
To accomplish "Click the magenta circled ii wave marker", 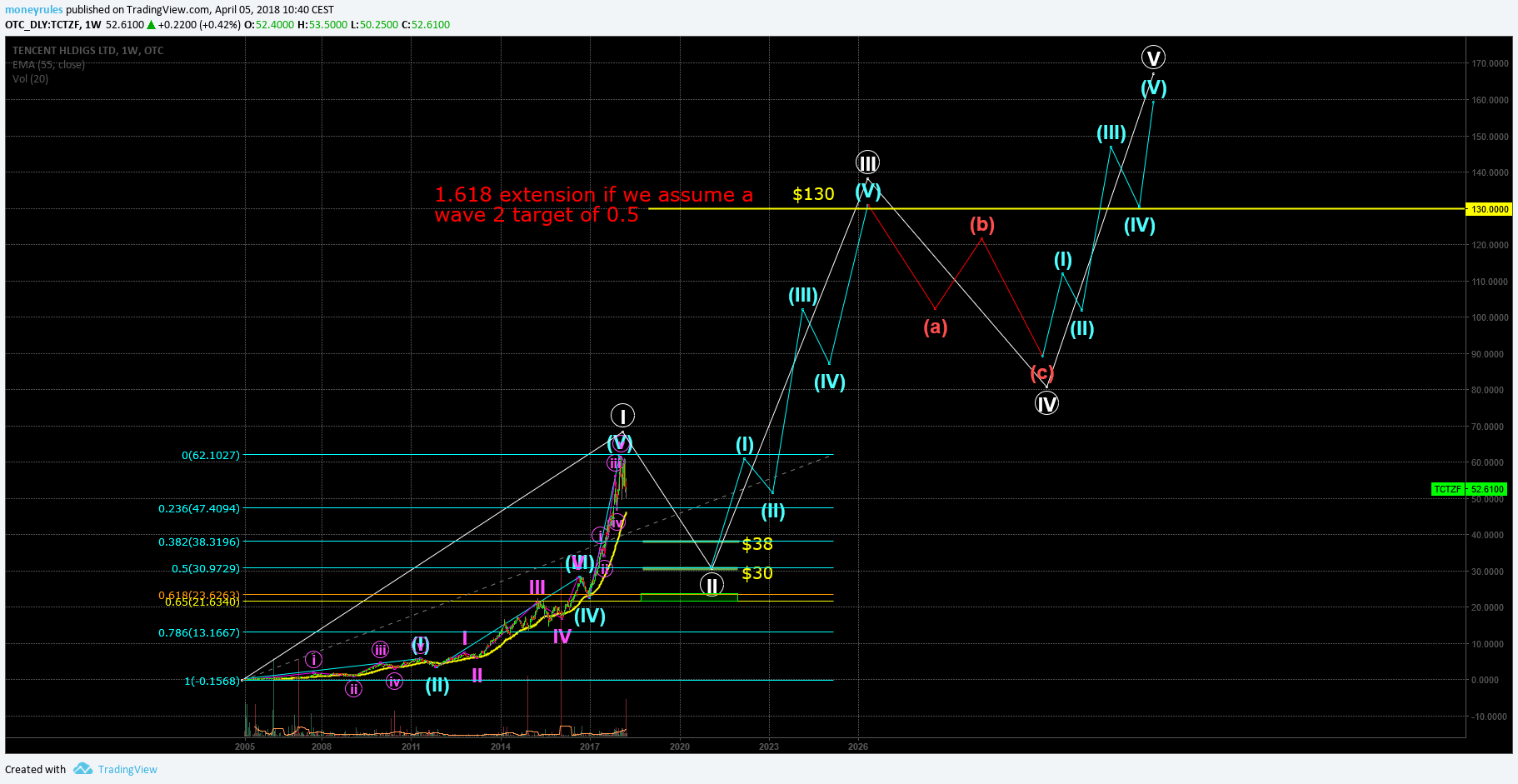I will pyautogui.click(x=354, y=689).
